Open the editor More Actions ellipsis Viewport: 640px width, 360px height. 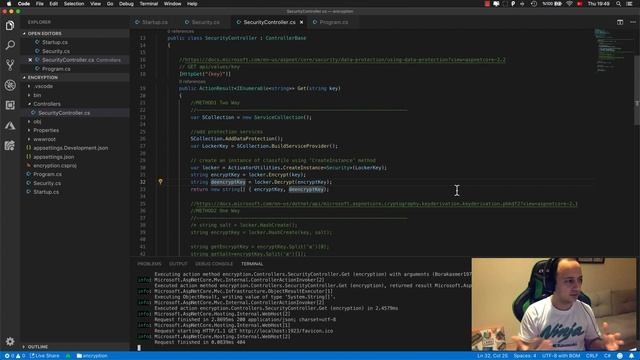(x=633, y=22)
